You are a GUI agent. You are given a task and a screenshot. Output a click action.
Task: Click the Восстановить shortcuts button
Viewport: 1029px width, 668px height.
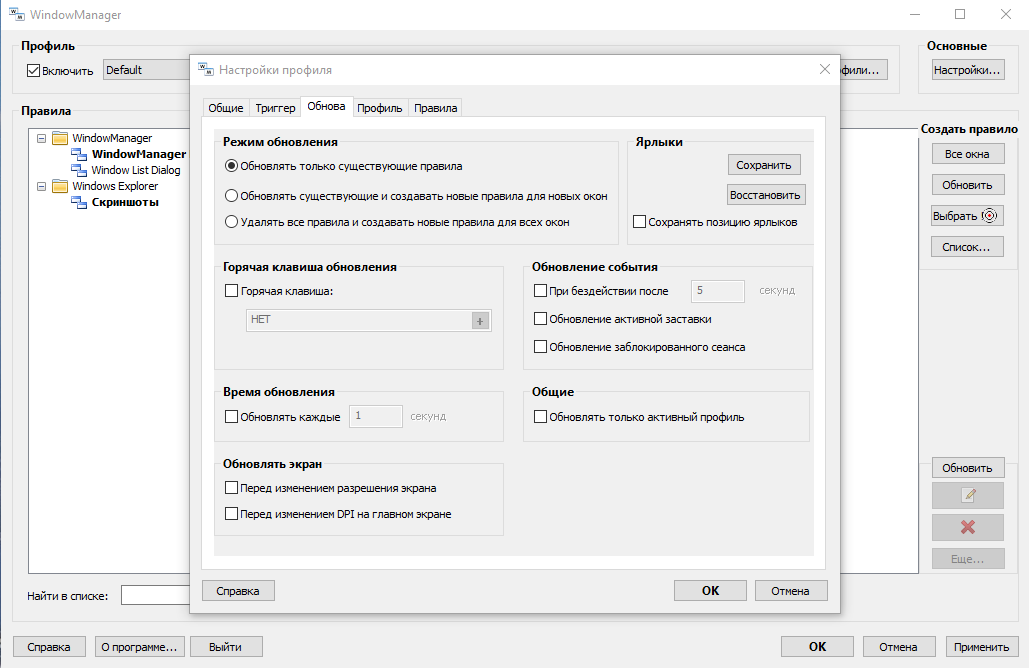pyautogui.click(x=765, y=195)
